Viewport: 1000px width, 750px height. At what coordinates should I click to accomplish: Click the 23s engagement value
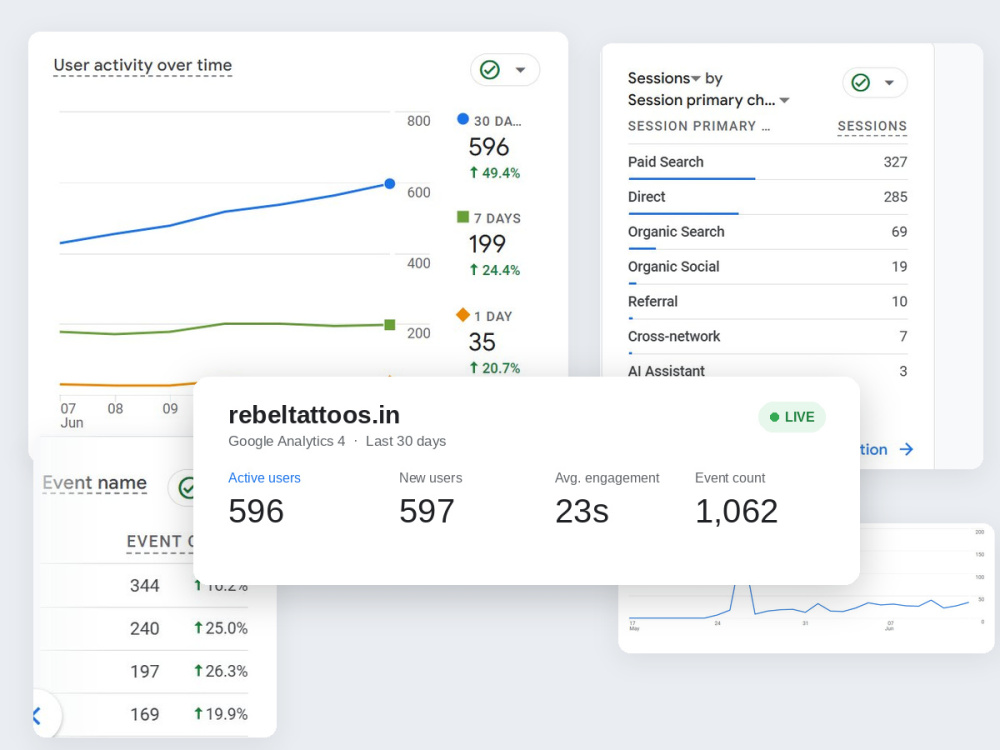click(582, 511)
